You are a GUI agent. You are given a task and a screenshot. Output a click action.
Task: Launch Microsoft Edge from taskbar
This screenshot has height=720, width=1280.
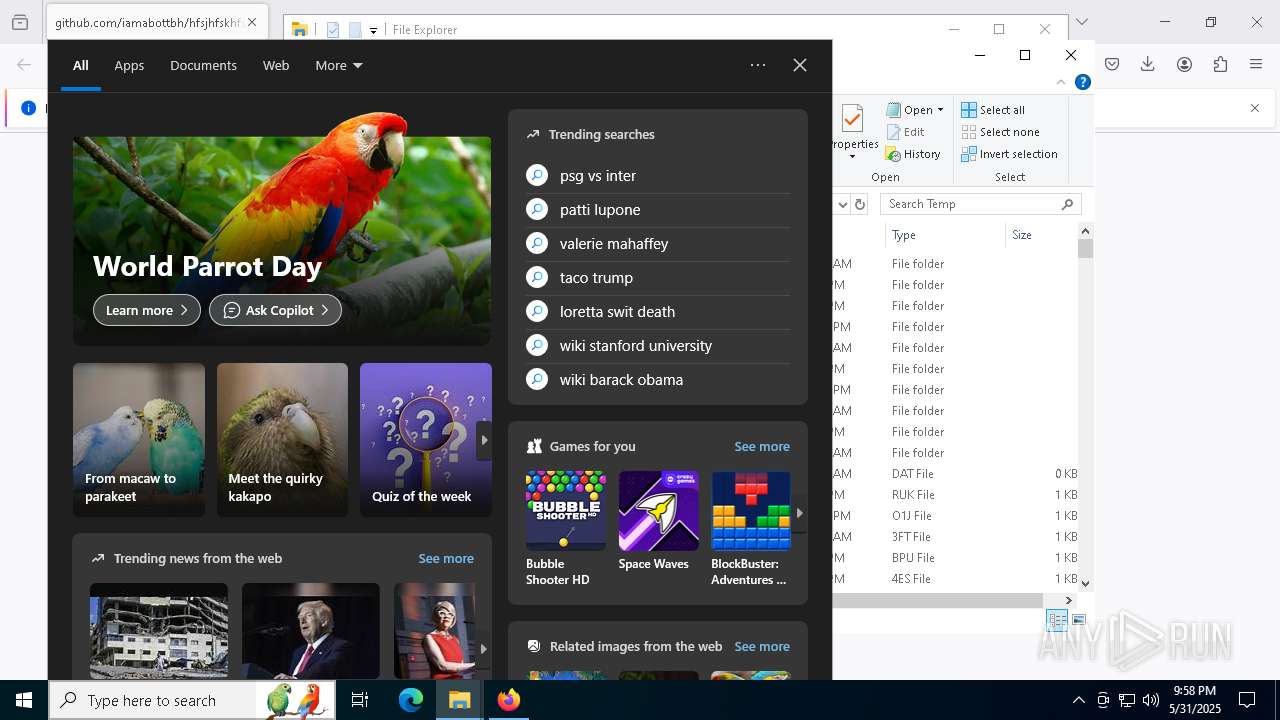coord(411,700)
